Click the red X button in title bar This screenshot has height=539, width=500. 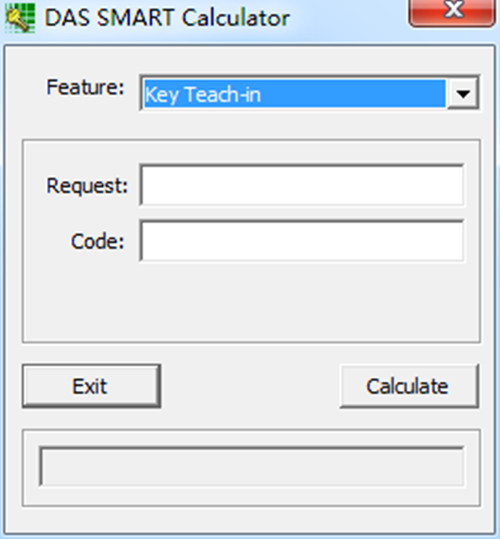[x=452, y=10]
